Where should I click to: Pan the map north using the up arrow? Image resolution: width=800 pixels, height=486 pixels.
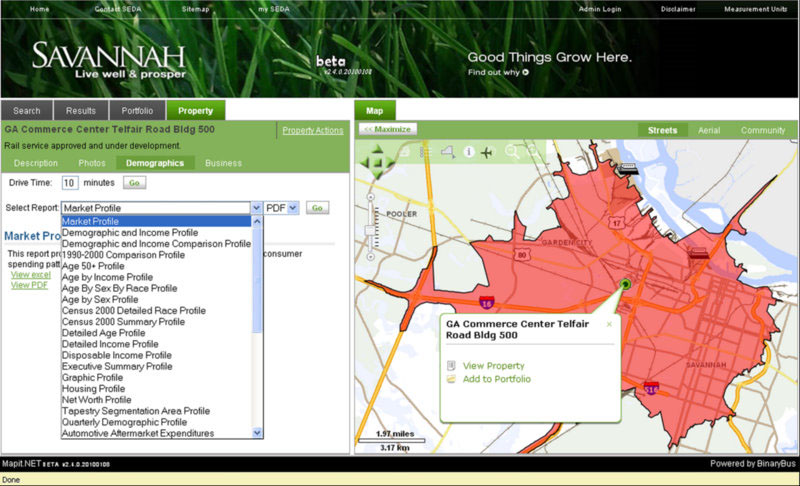coord(378,149)
